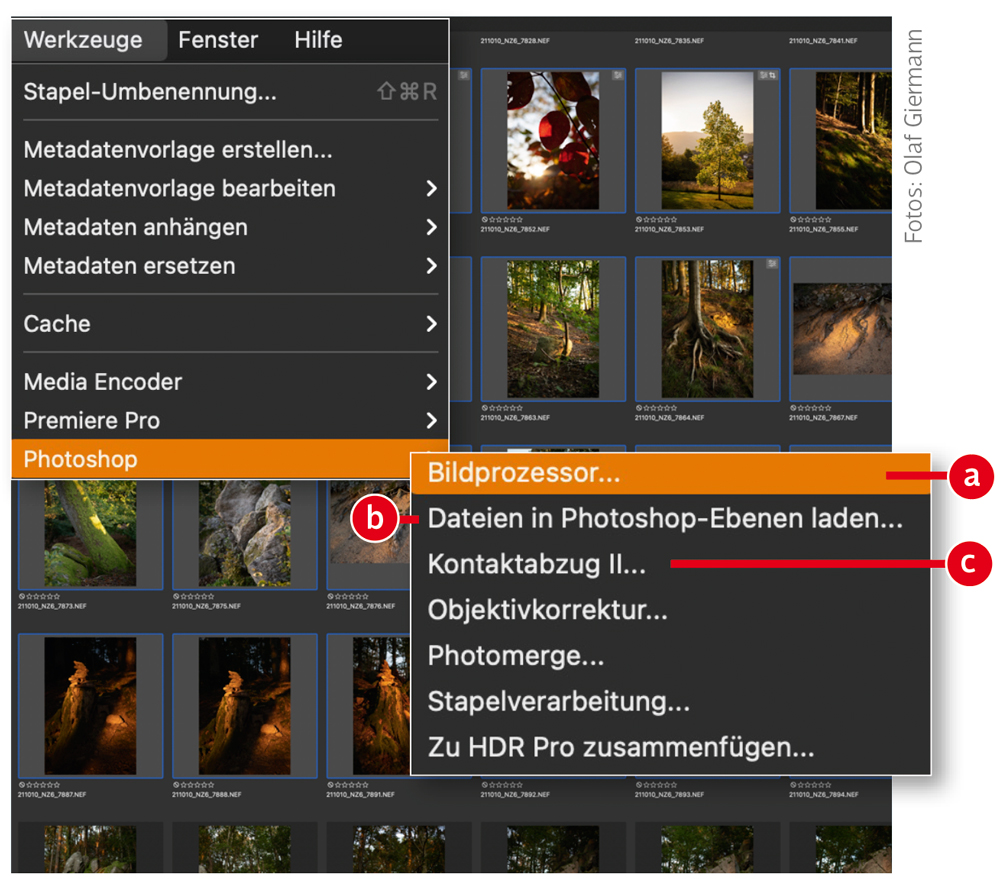1000x879 pixels.
Task: Open the Hilfe menu
Action: [x=318, y=40]
